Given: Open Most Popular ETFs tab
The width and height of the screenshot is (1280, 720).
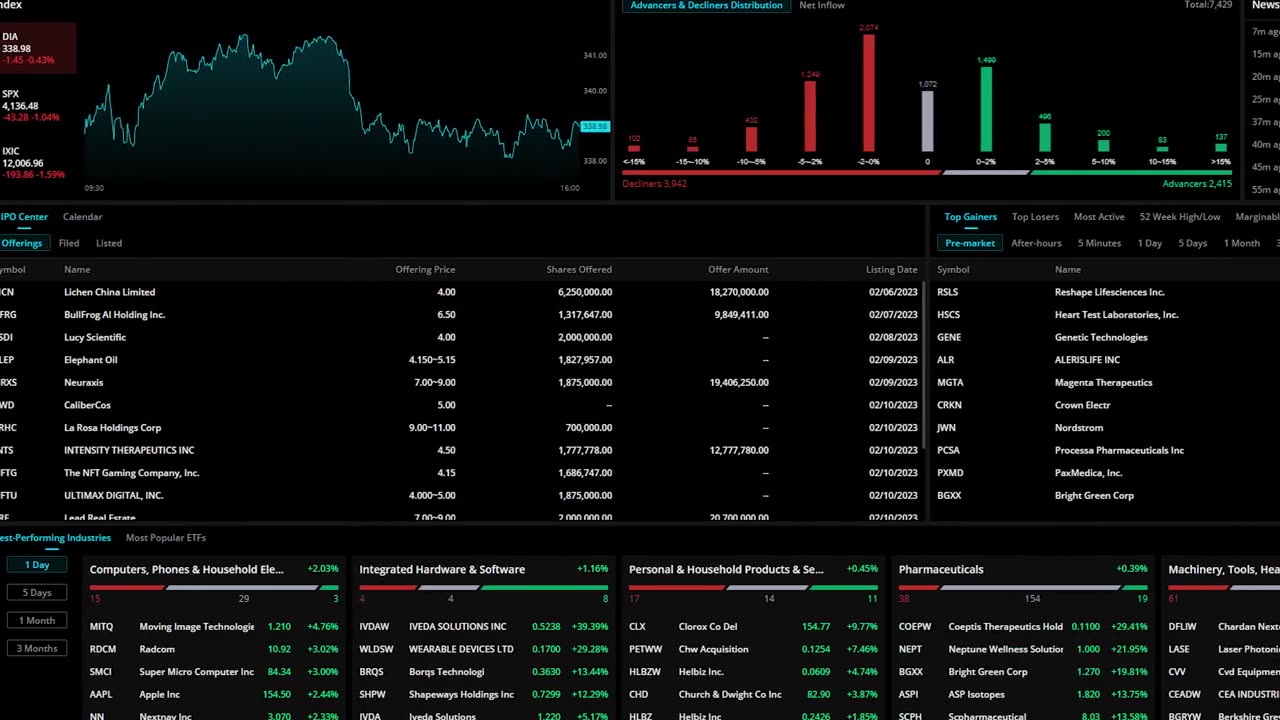Looking at the screenshot, I should click(166, 538).
